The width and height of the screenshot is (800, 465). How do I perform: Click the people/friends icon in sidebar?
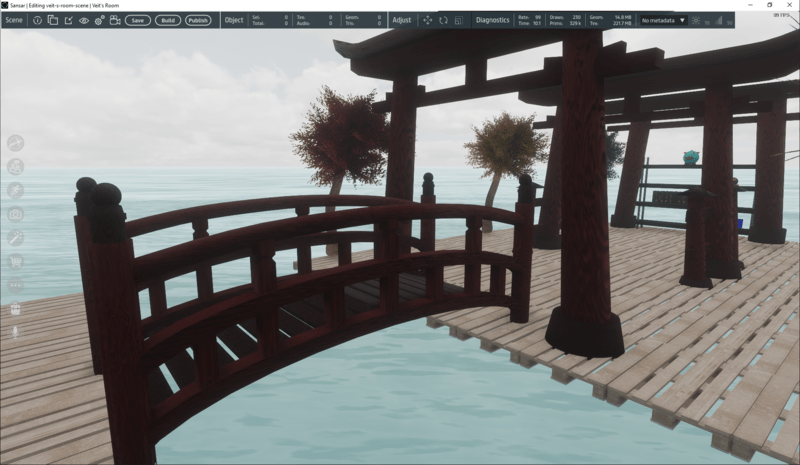(16, 167)
